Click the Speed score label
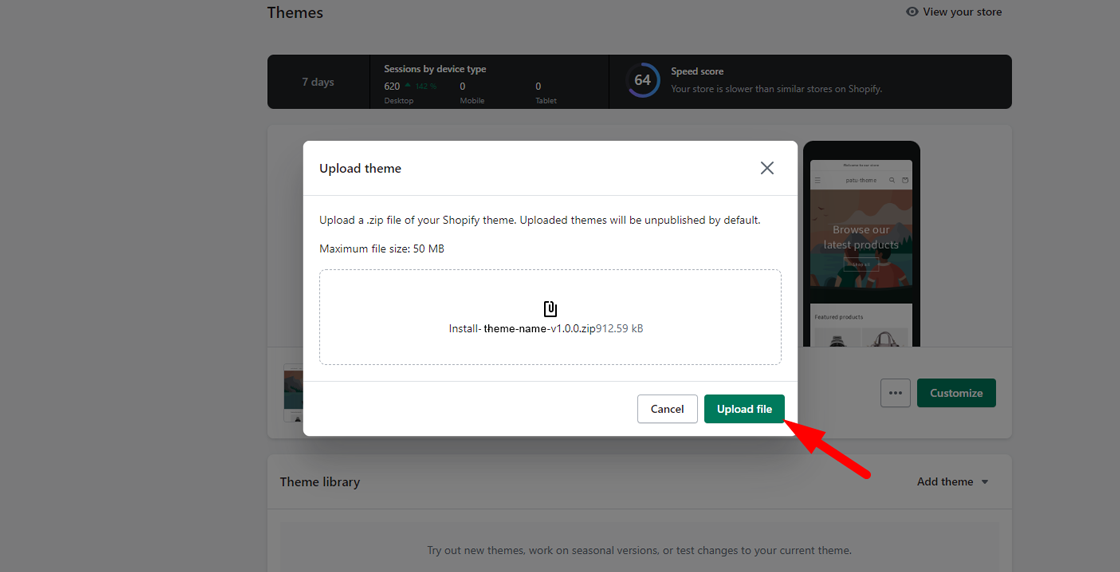1120x572 pixels. pos(697,72)
